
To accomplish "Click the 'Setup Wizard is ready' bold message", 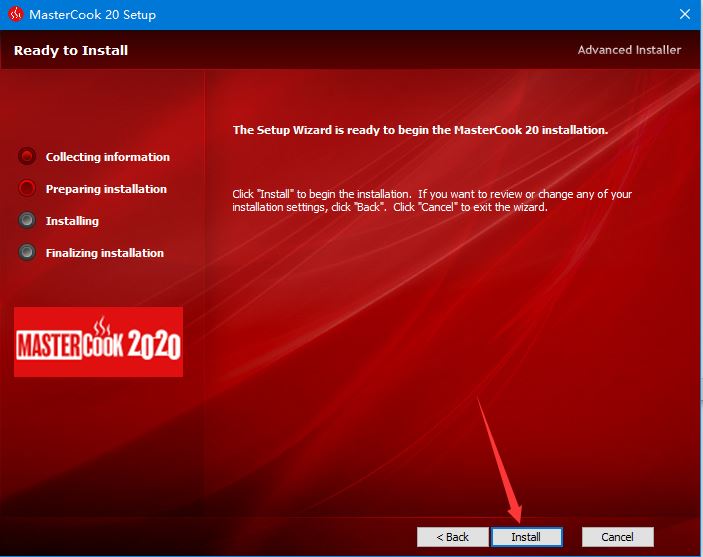I will (420, 130).
